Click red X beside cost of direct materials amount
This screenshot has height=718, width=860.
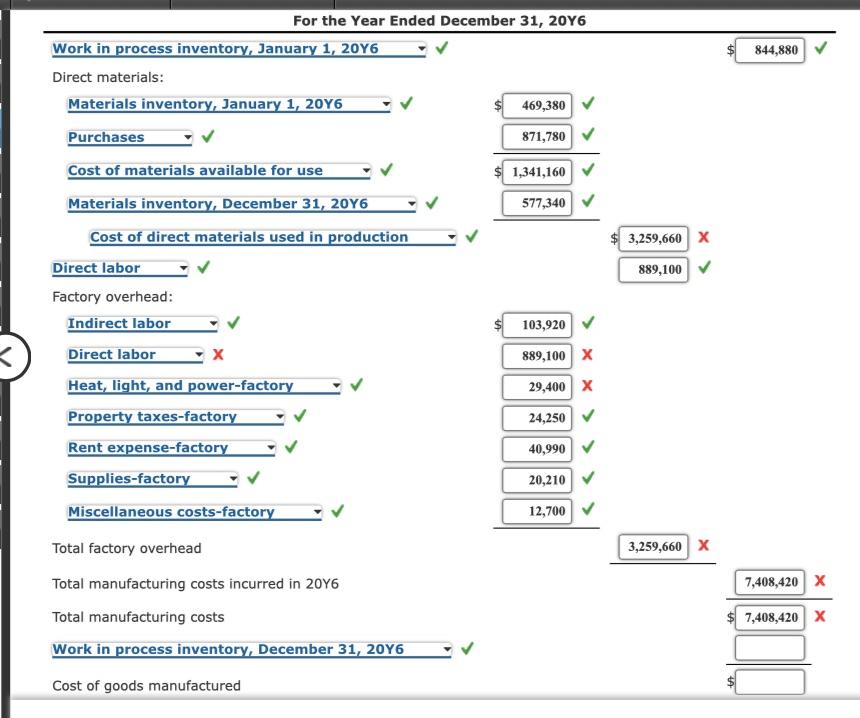[x=704, y=237]
